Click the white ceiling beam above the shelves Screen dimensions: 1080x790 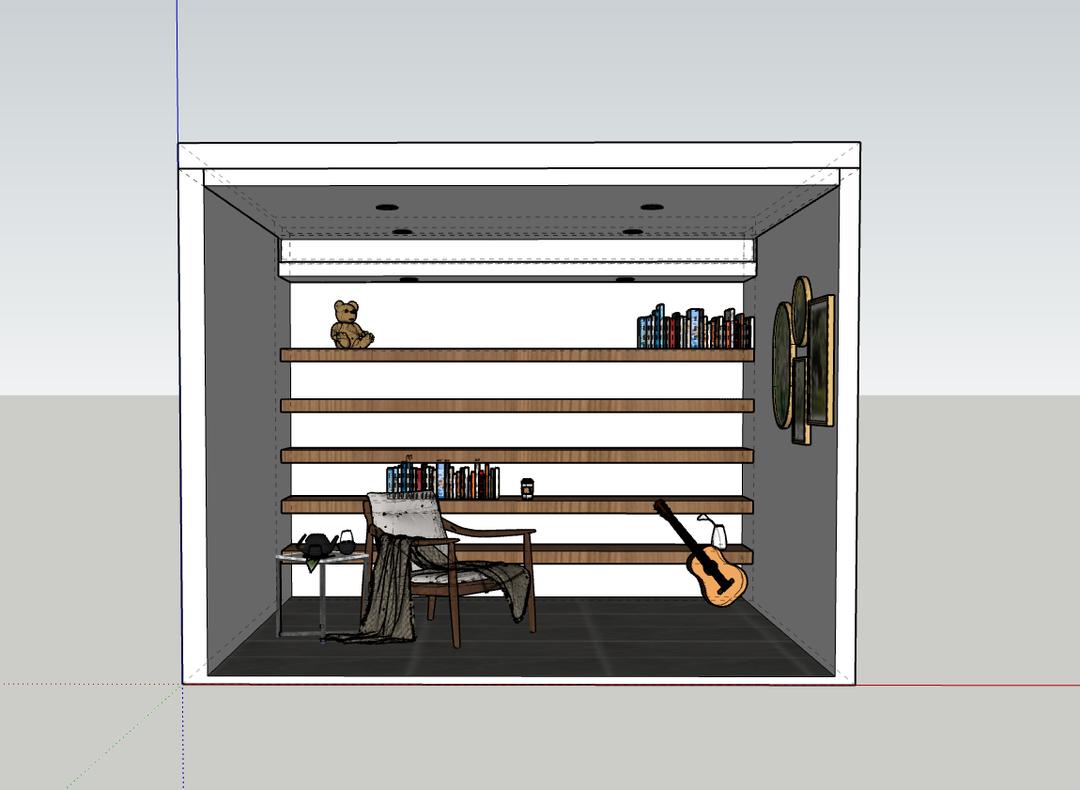(x=516, y=250)
